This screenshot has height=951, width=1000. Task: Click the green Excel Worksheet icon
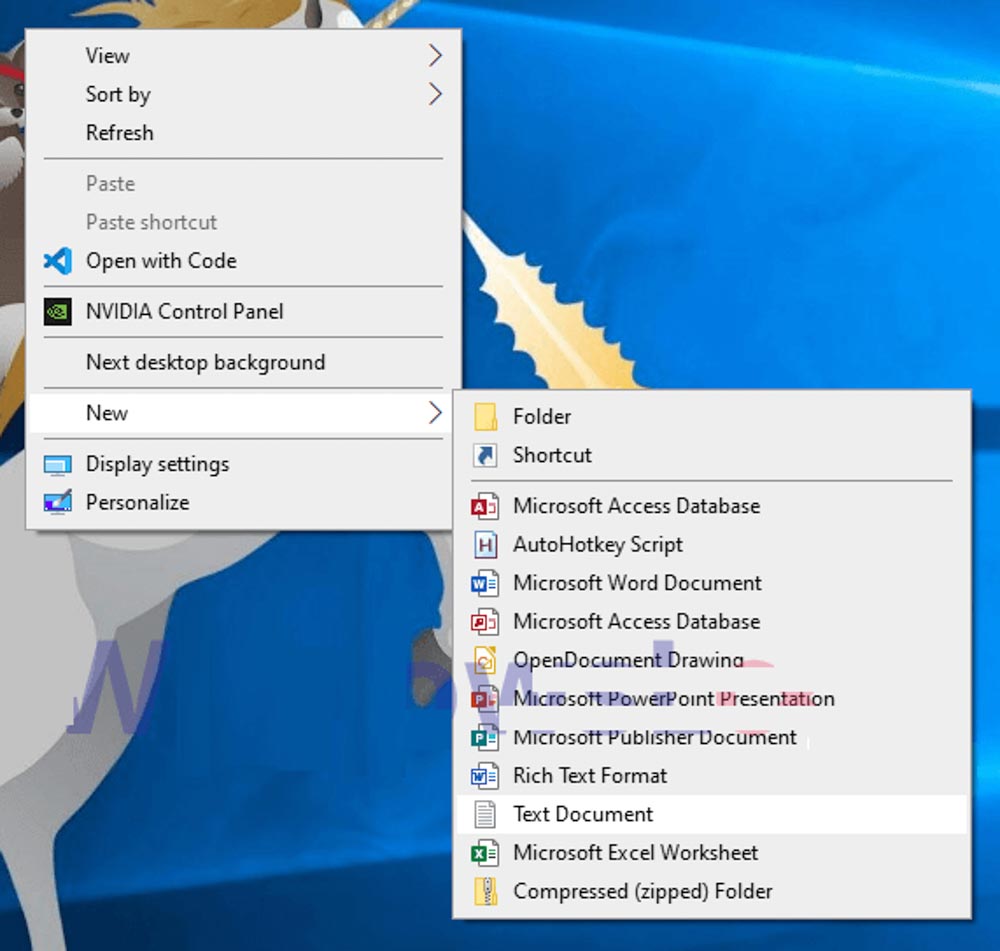tap(485, 853)
